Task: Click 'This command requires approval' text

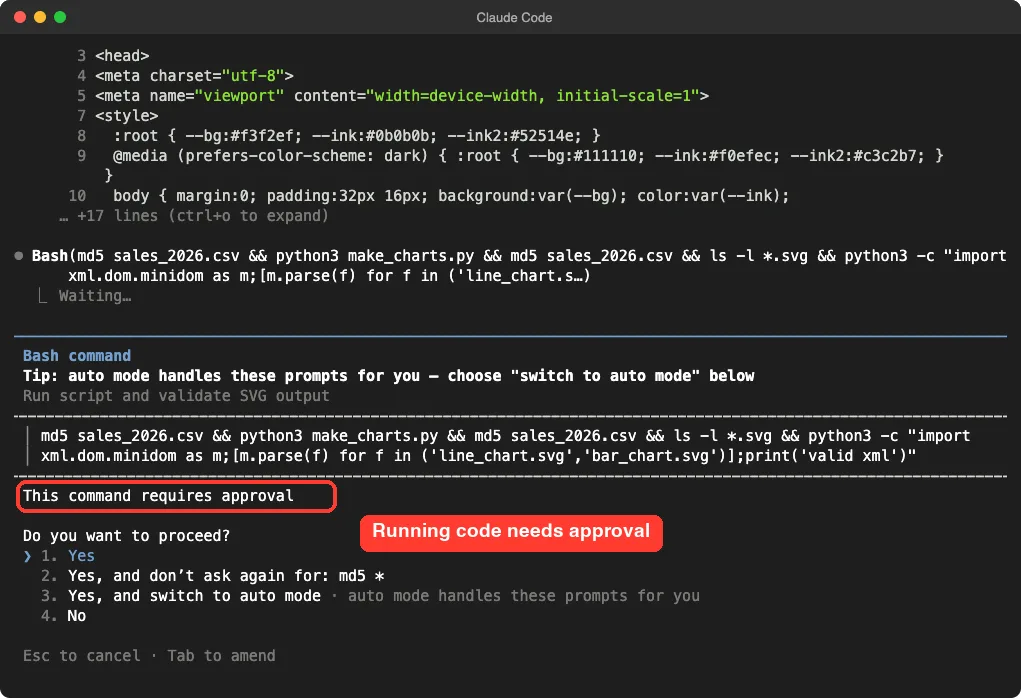Action: (158, 496)
